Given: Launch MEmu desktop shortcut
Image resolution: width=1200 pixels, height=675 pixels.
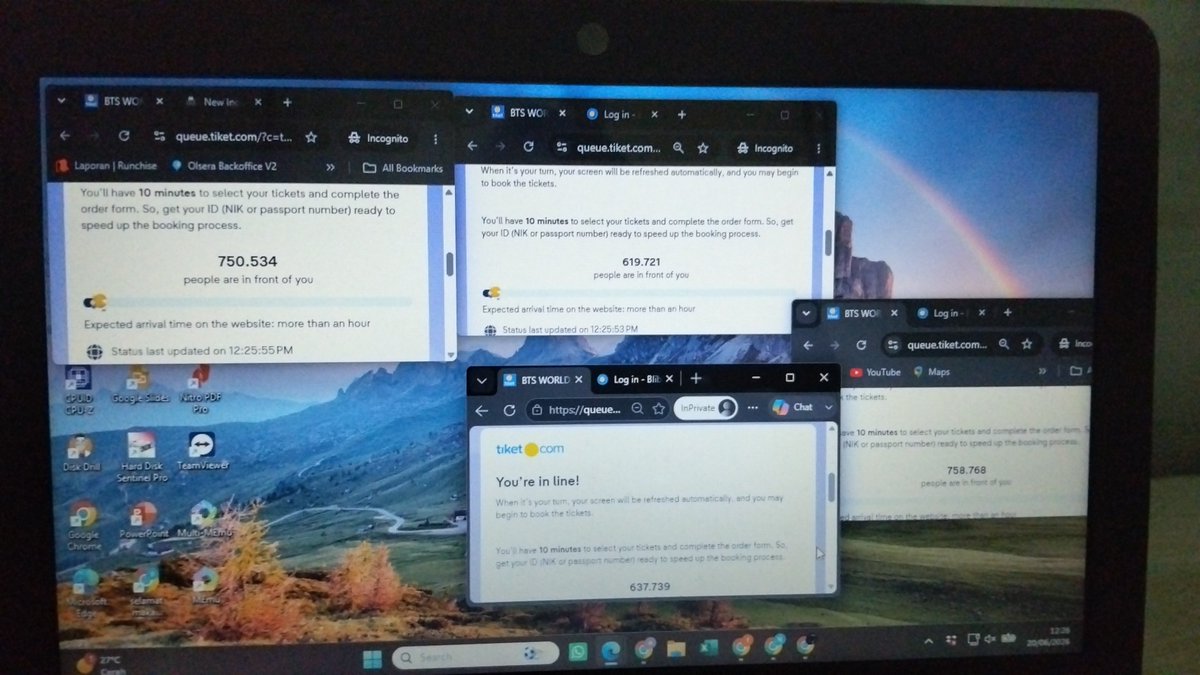Looking at the screenshot, I should (x=206, y=586).
